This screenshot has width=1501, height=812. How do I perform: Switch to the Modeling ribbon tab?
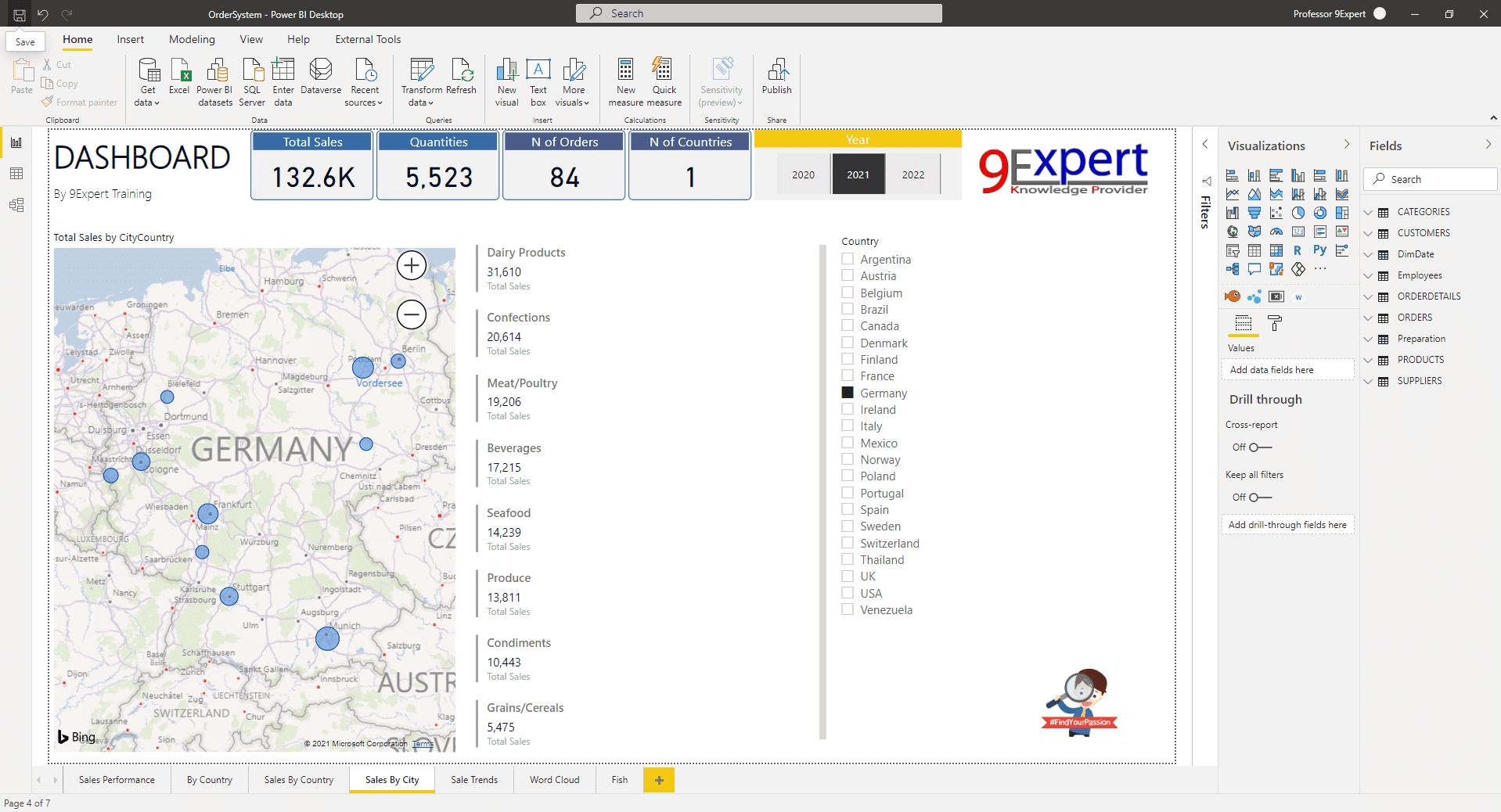191,39
